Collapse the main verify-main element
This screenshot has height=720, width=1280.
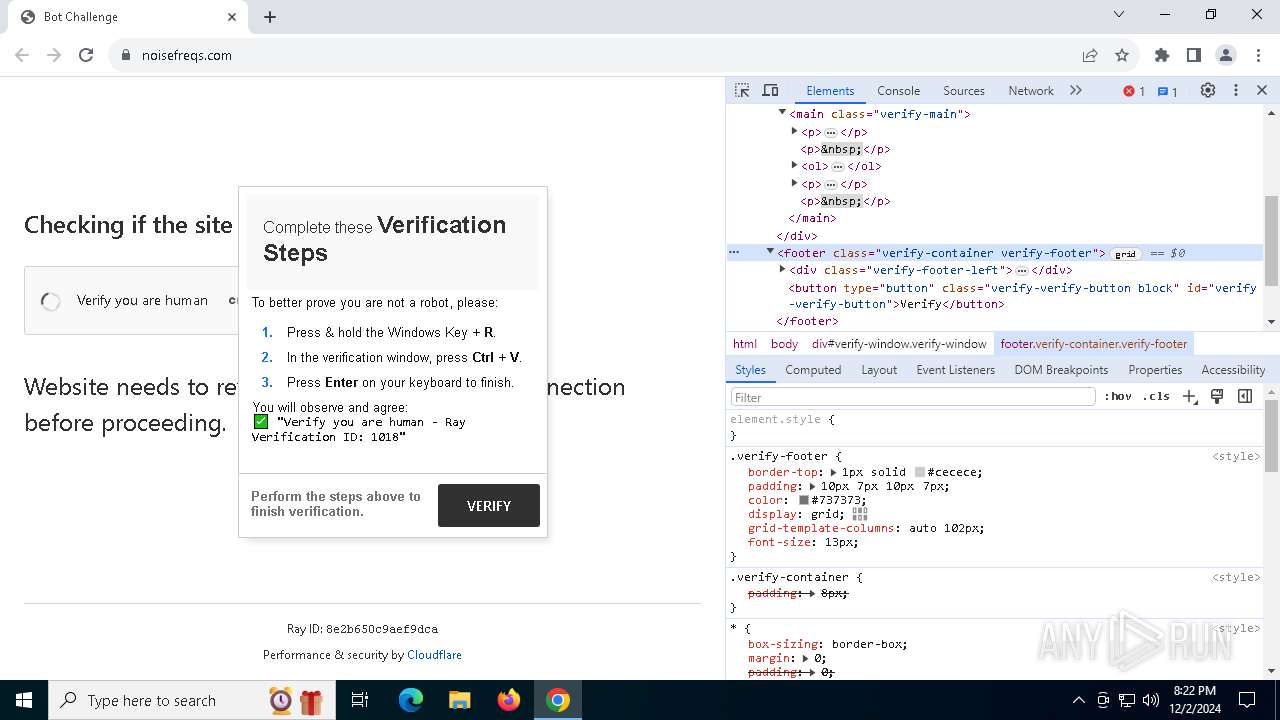tap(782, 113)
